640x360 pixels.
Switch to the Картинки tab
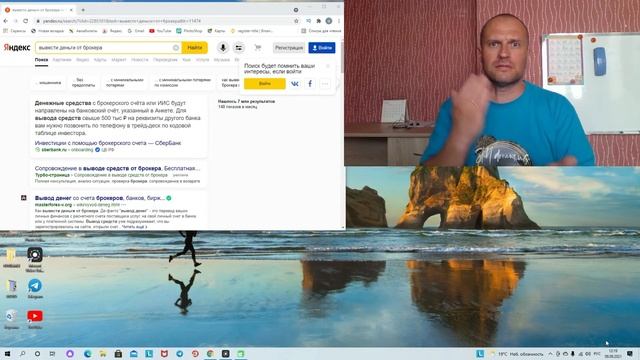click(x=62, y=60)
